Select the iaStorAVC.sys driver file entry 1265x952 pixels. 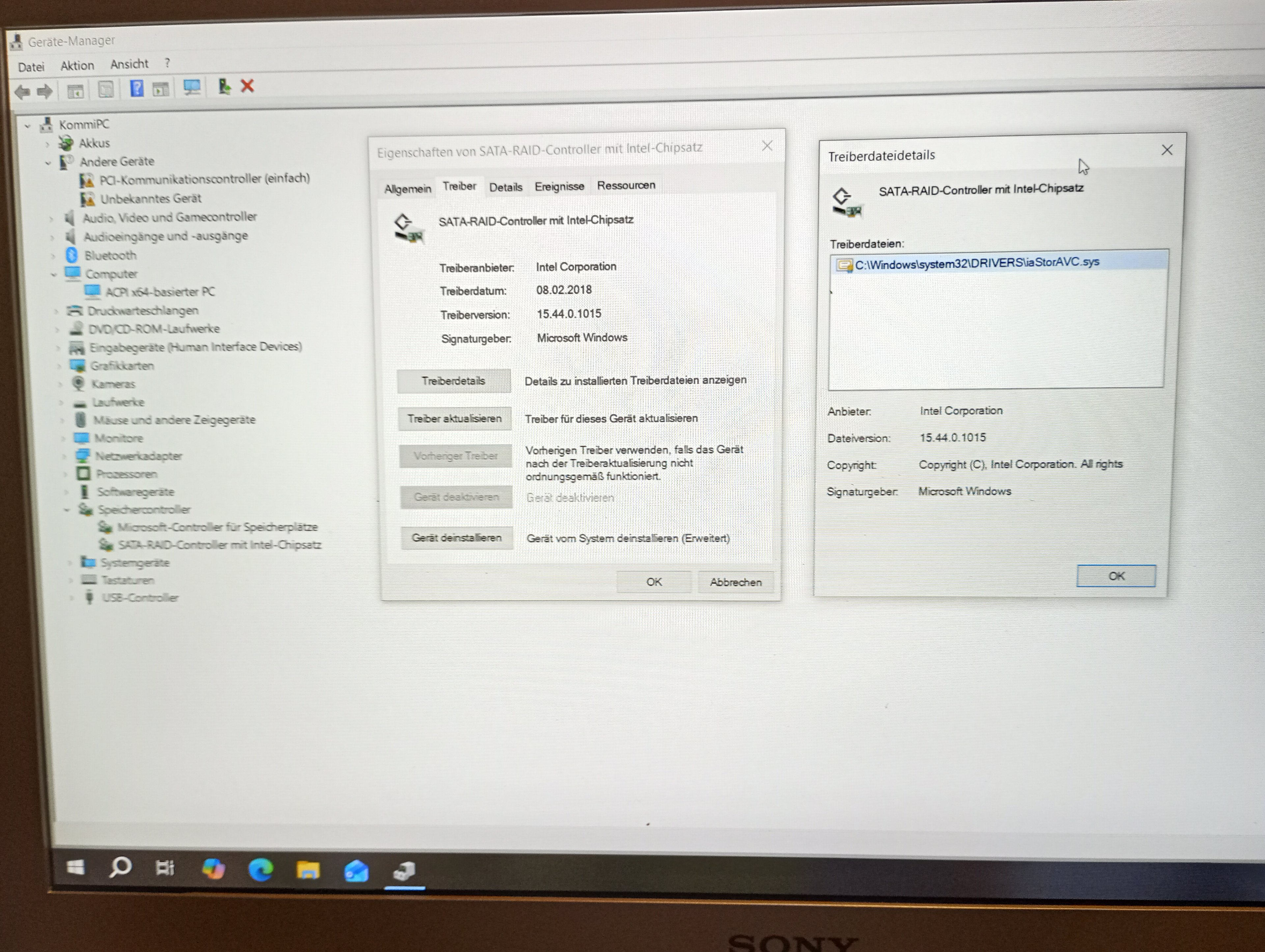(976, 263)
